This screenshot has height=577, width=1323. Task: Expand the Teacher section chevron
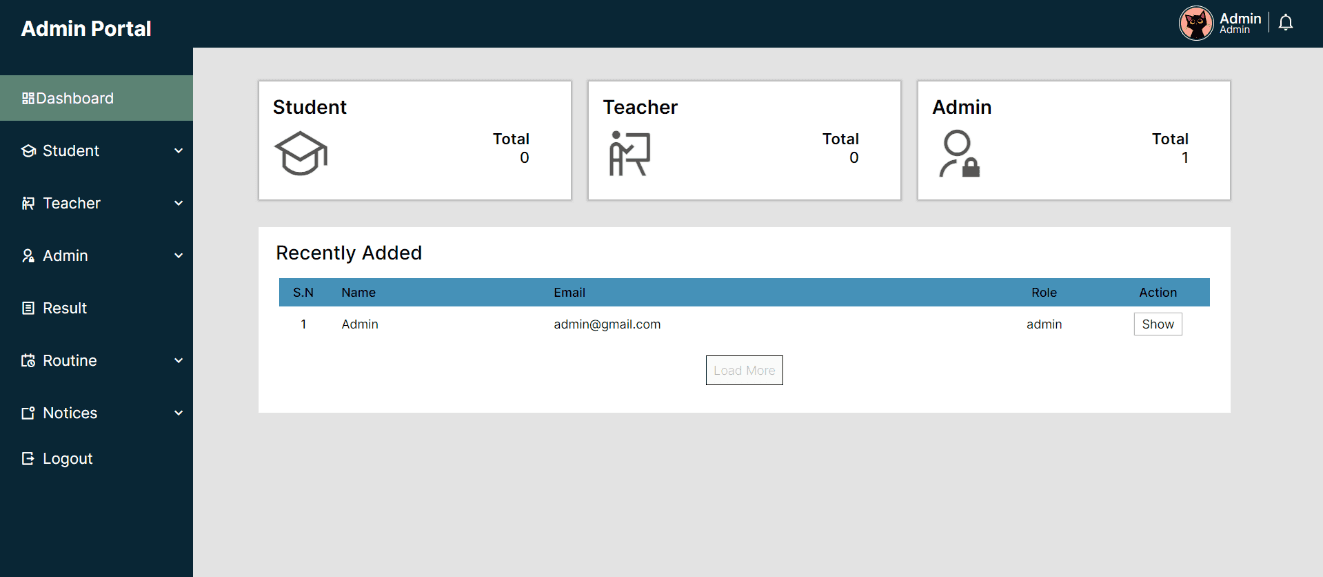[179, 203]
